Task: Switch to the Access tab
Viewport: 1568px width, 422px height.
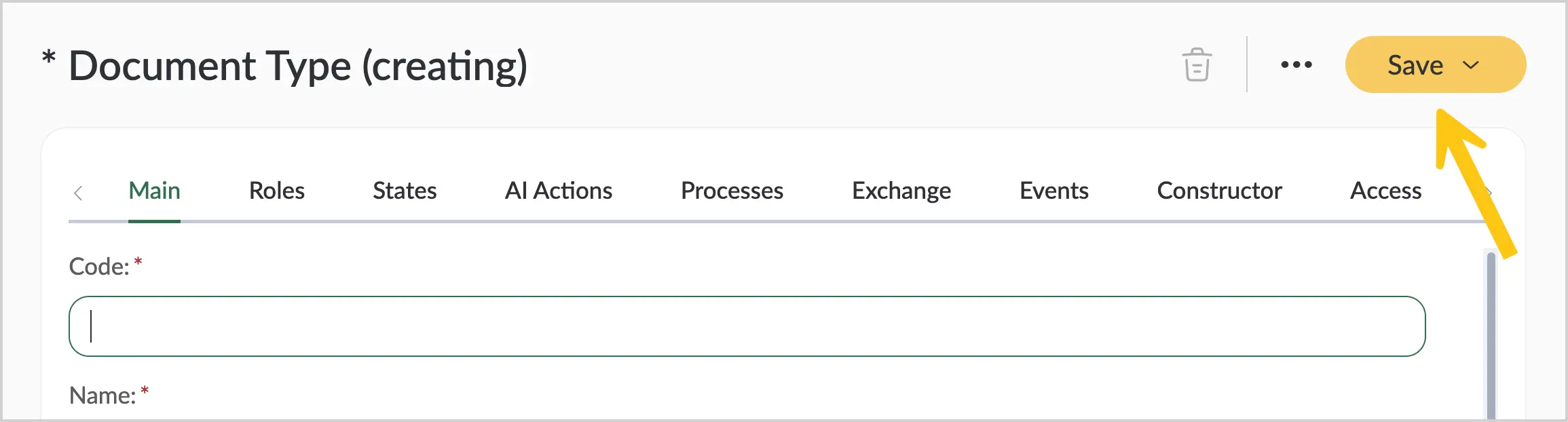Action: (x=1385, y=191)
